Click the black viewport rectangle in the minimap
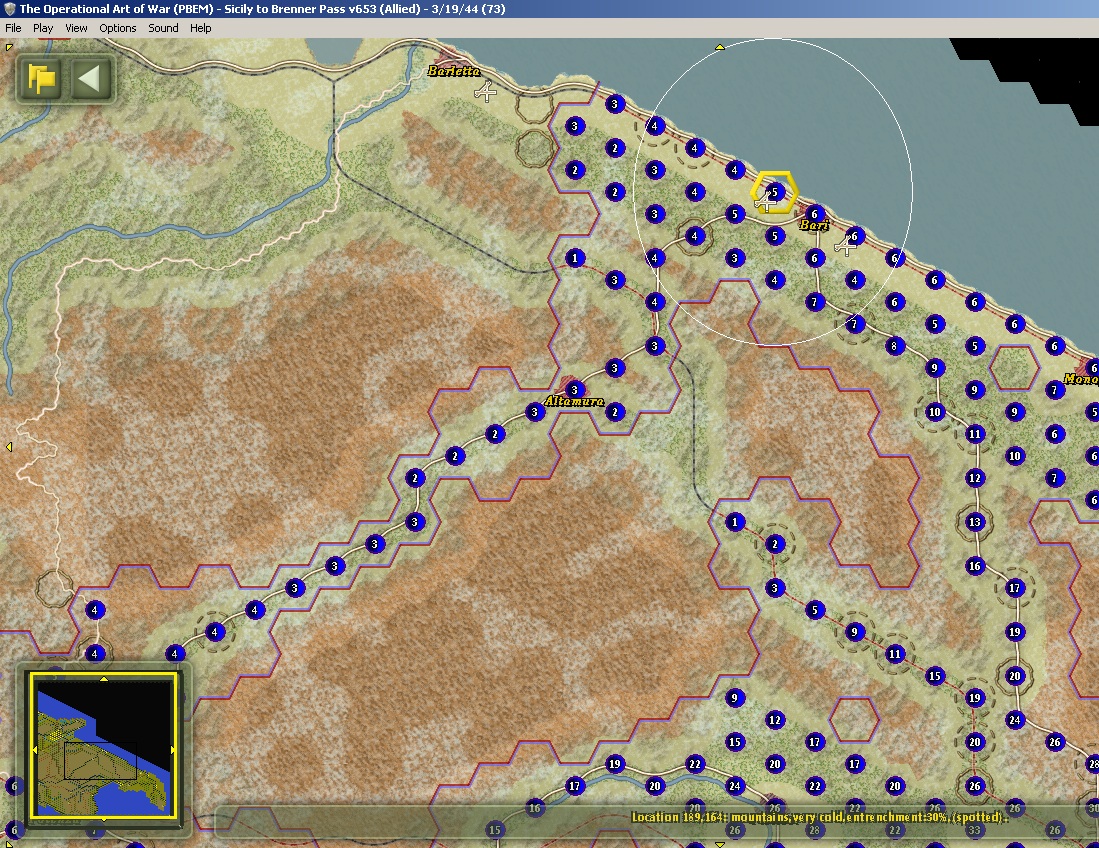Image resolution: width=1099 pixels, height=848 pixels. tap(100, 761)
